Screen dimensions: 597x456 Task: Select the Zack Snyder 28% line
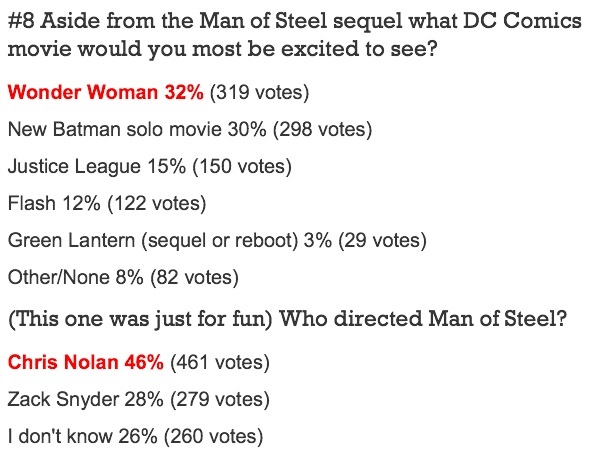coord(139,399)
